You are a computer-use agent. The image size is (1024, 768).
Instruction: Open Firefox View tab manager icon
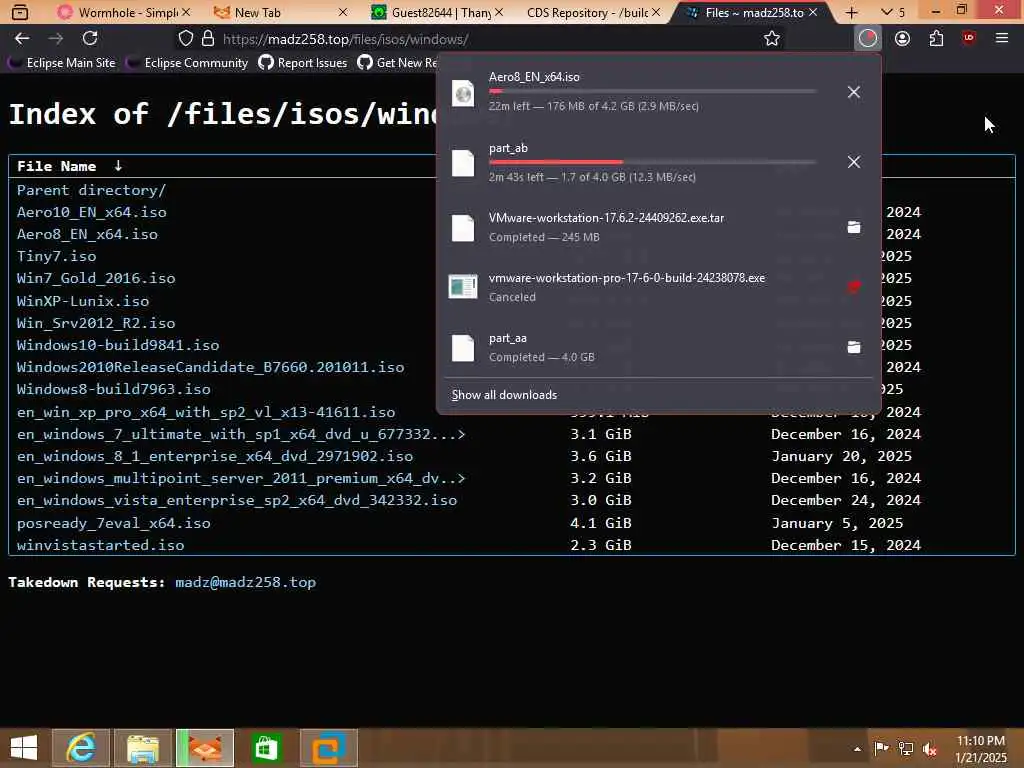click(x=20, y=12)
